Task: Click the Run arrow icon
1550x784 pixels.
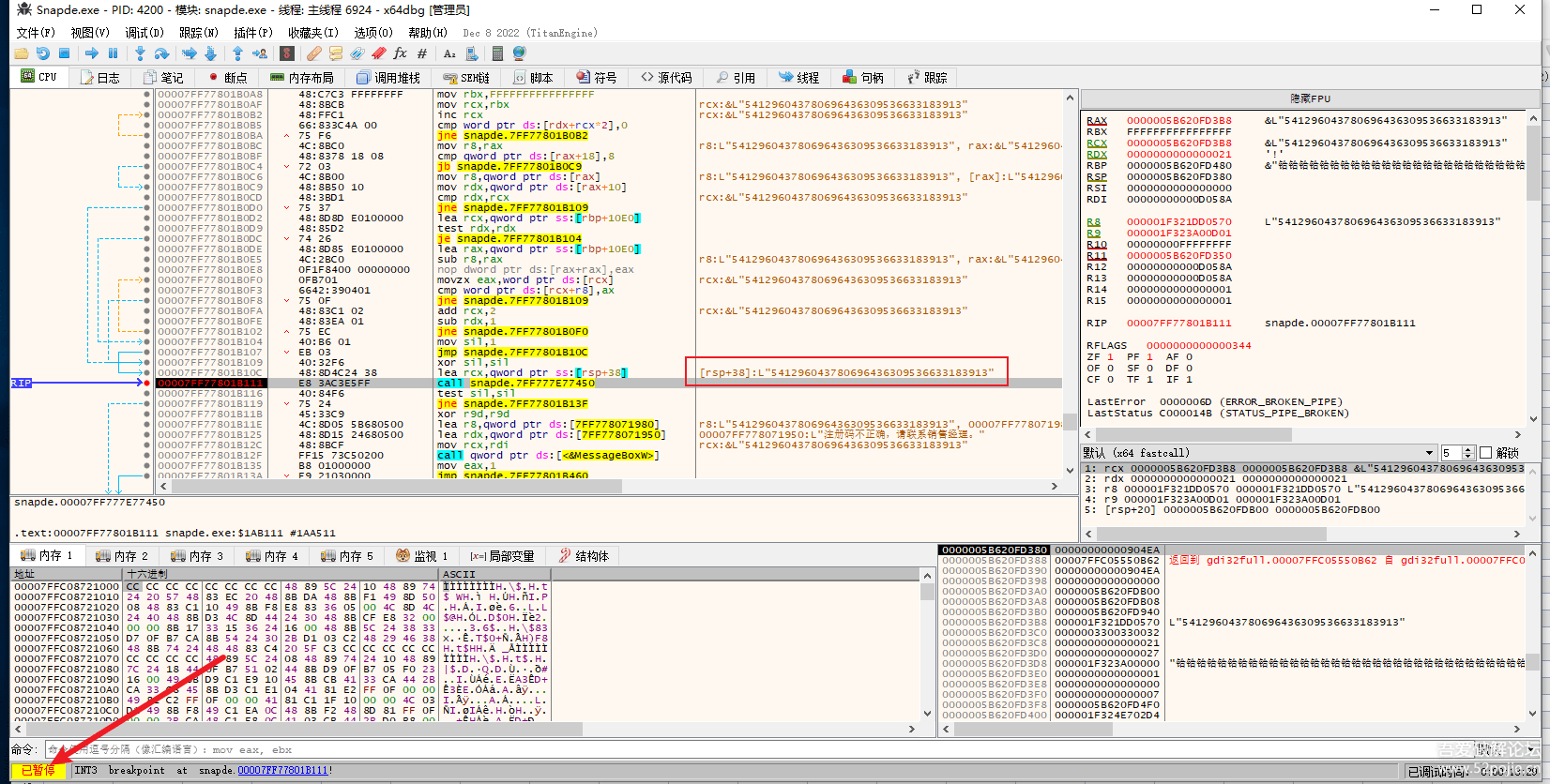Action: [92, 53]
